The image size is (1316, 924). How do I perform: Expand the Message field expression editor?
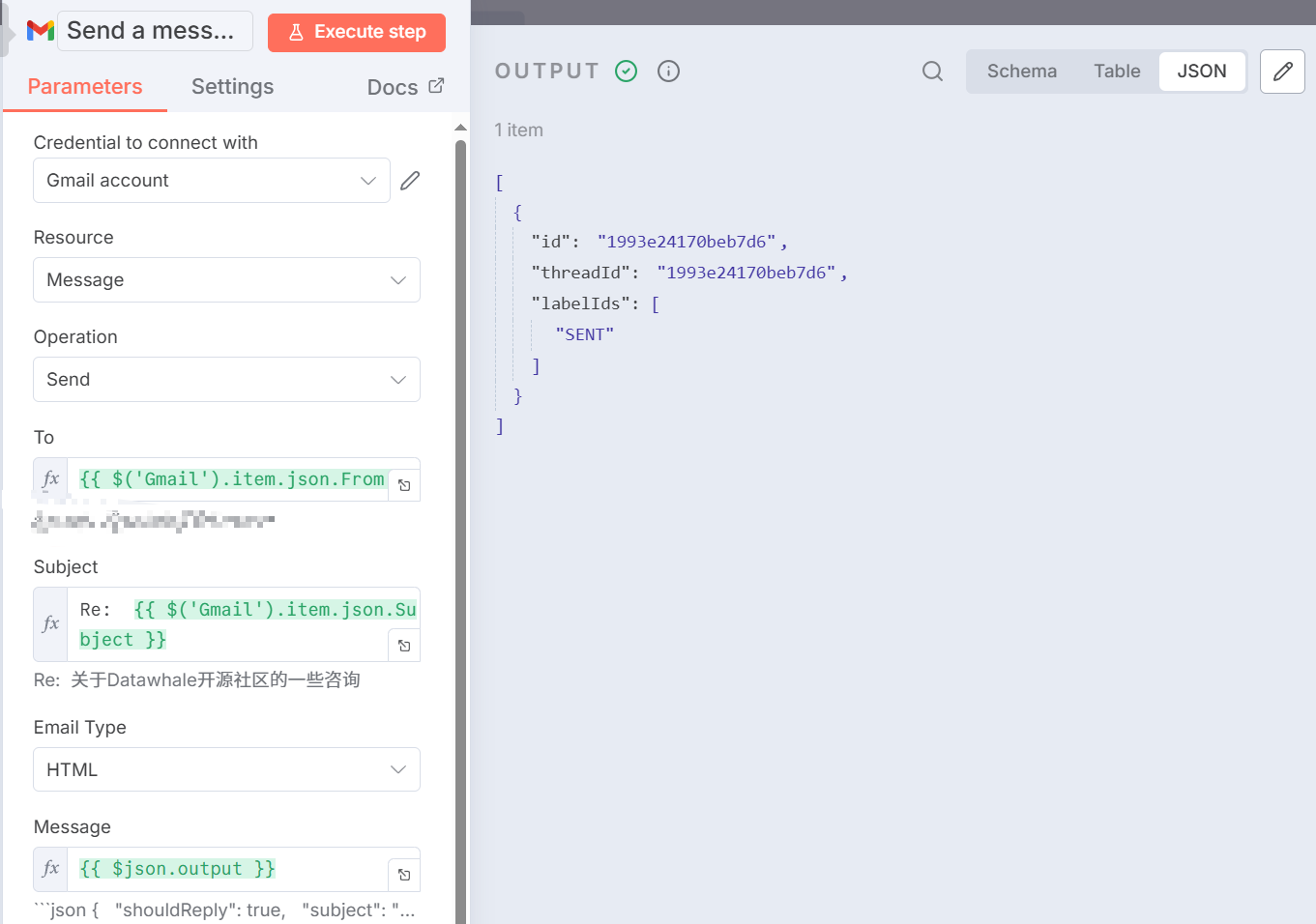tap(404, 875)
